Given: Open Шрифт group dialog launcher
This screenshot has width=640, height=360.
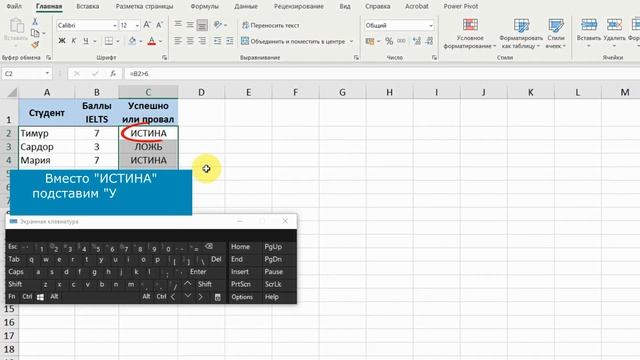Looking at the screenshot, I should coord(164,58).
